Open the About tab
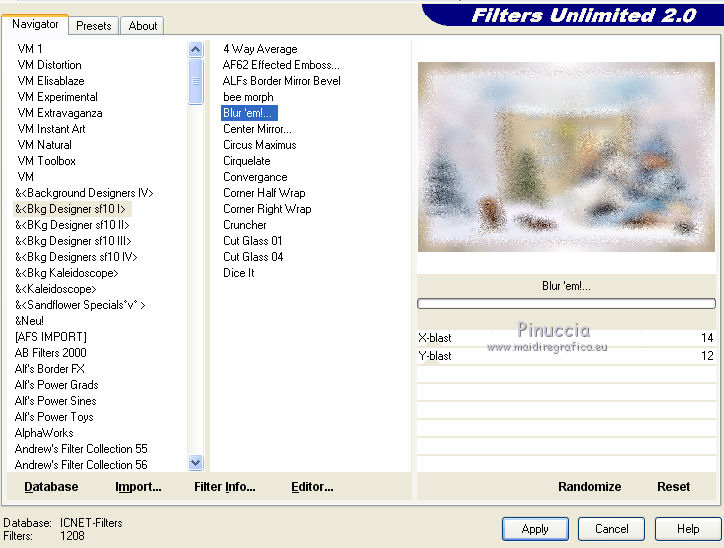Image resolution: width=724 pixels, height=548 pixels. click(143, 26)
